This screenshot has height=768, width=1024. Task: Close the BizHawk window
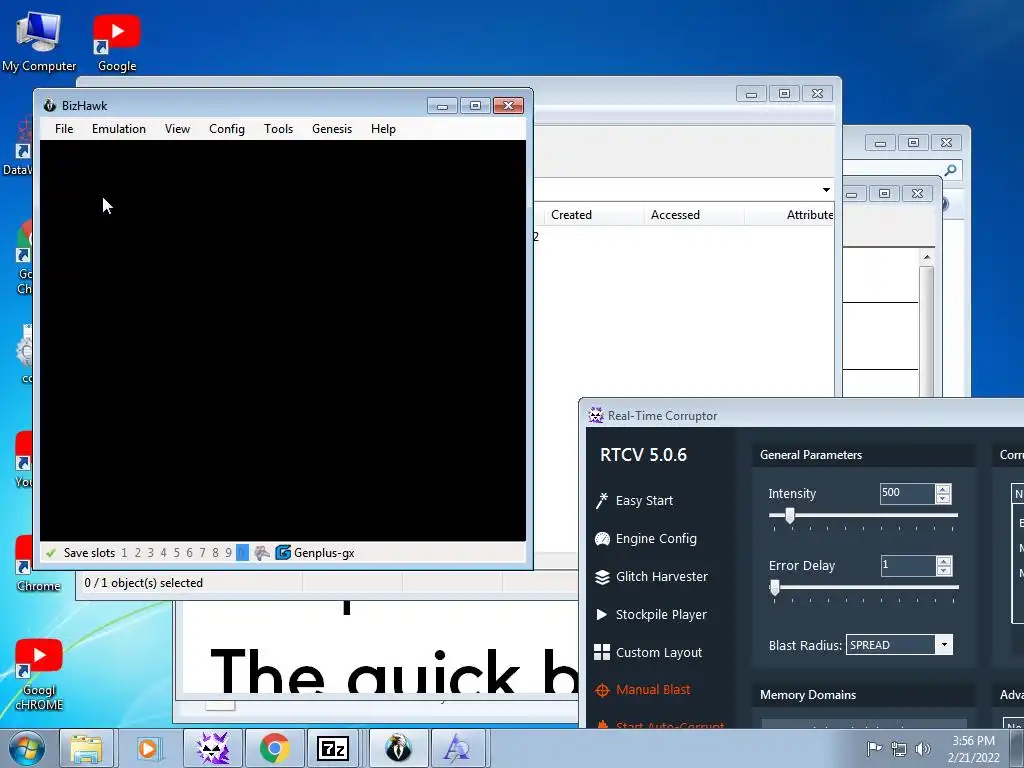[x=508, y=105]
